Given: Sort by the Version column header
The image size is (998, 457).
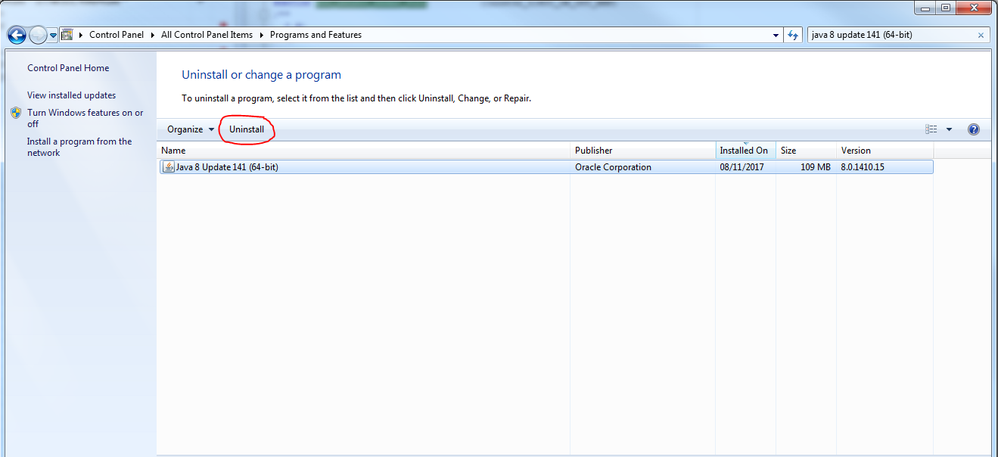Looking at the screenshot, I should 885,151.
